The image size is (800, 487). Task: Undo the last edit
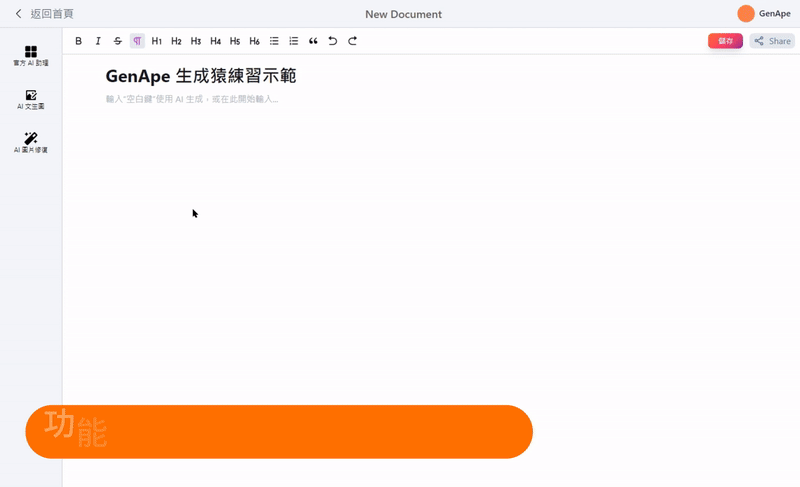pyautogui.click(x=333, y=41)
